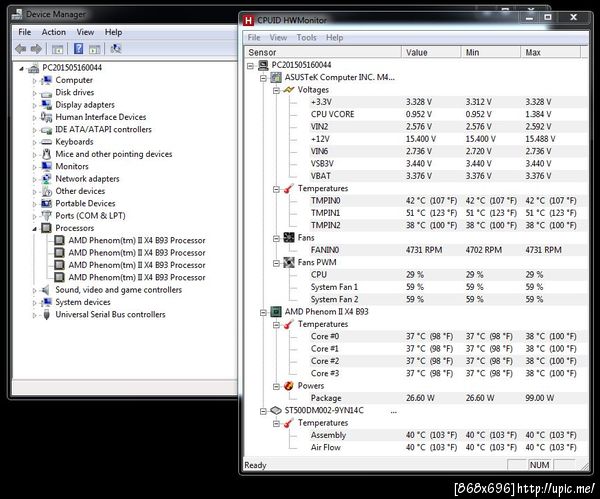The width and height of the screenshot is (600, 499).
Task: Open View menu in Device Manager
Action: pos(85,32)
